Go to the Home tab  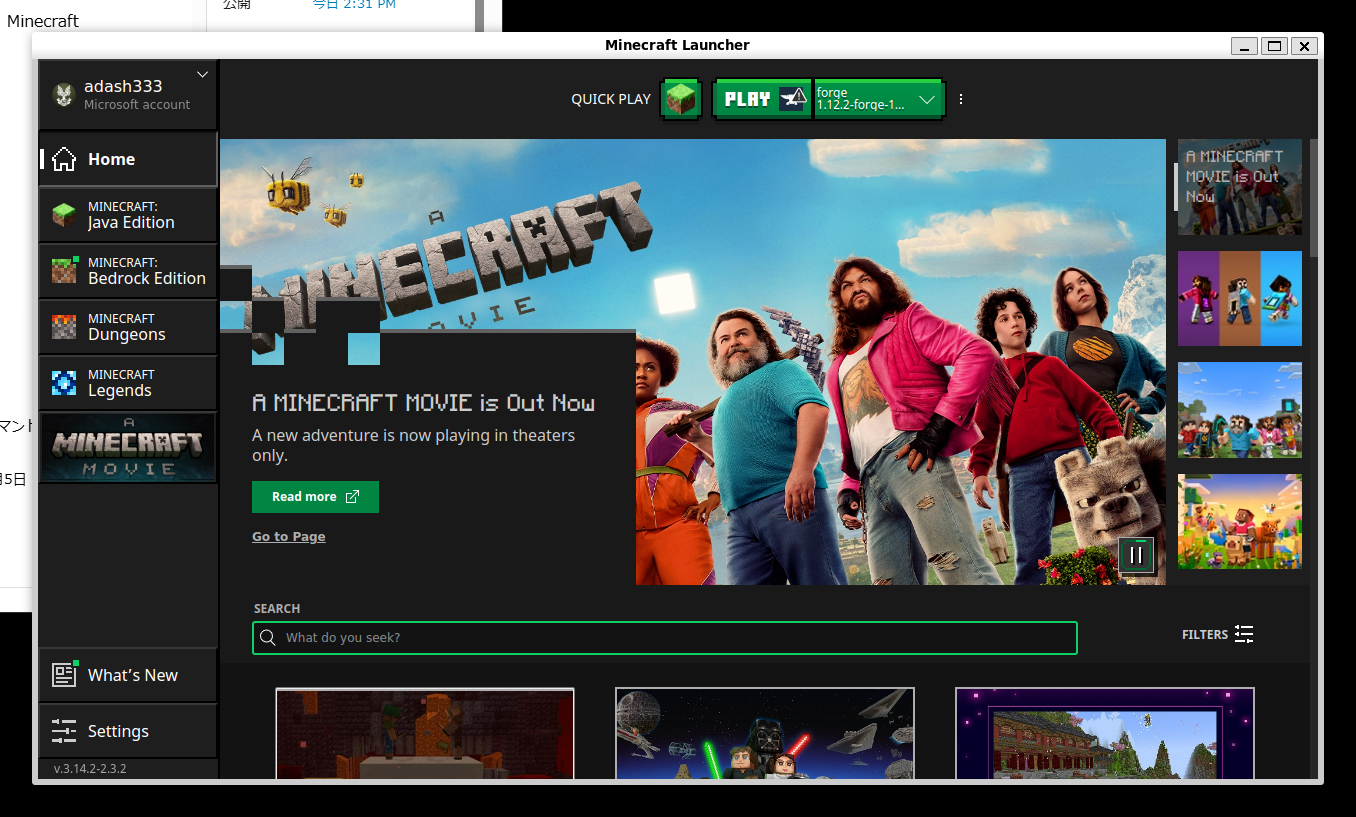pos(128,159)
